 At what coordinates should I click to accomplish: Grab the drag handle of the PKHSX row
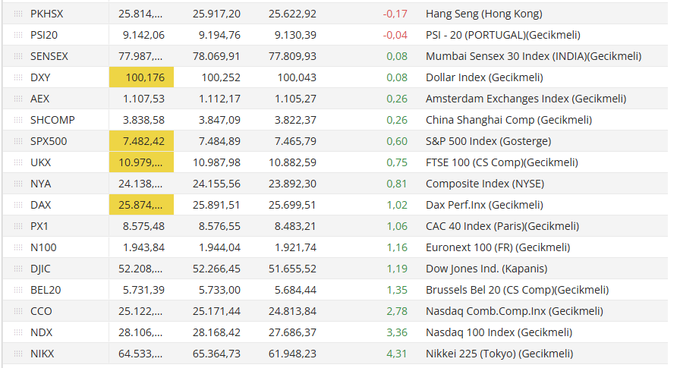18,14
